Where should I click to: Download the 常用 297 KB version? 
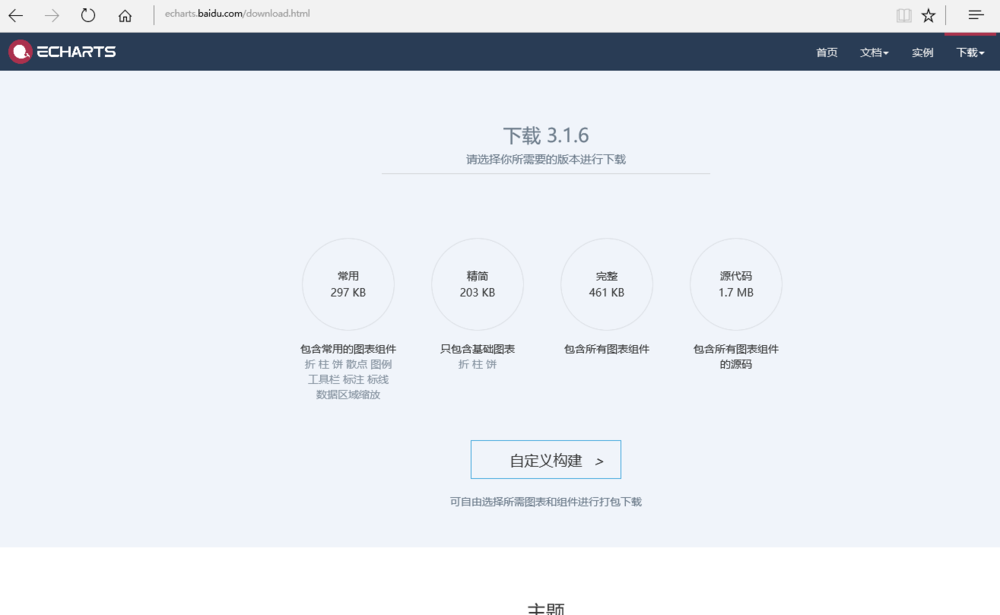tap(348, 284)
